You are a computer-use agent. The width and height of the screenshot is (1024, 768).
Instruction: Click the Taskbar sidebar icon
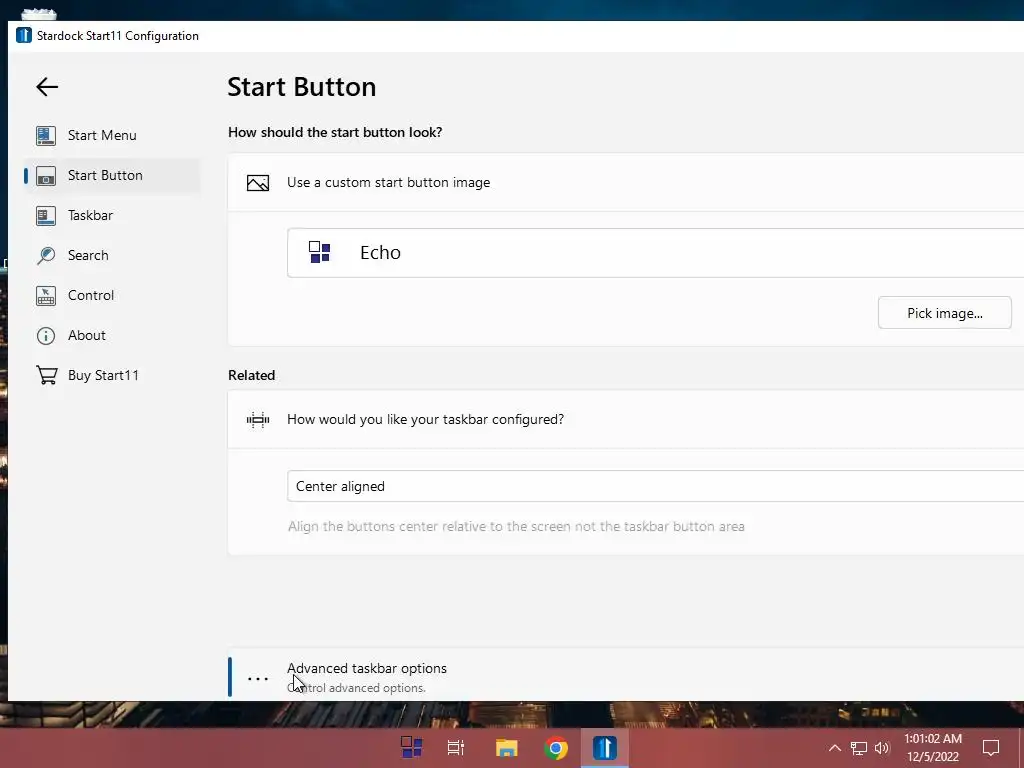coord(46,216)
